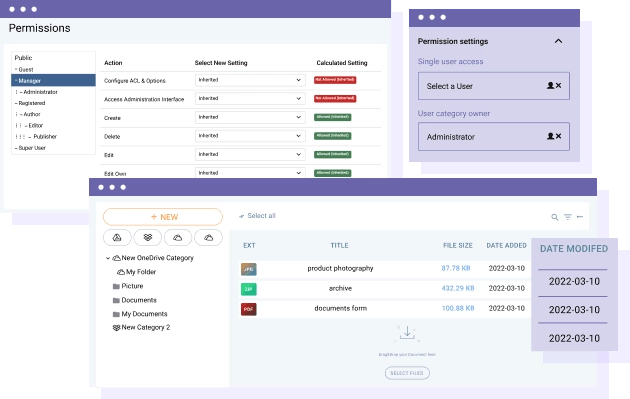Collapse New OneDrive Category tree arrow
The height and width of the screenshot is (399, 630).
tap(108, 258)
